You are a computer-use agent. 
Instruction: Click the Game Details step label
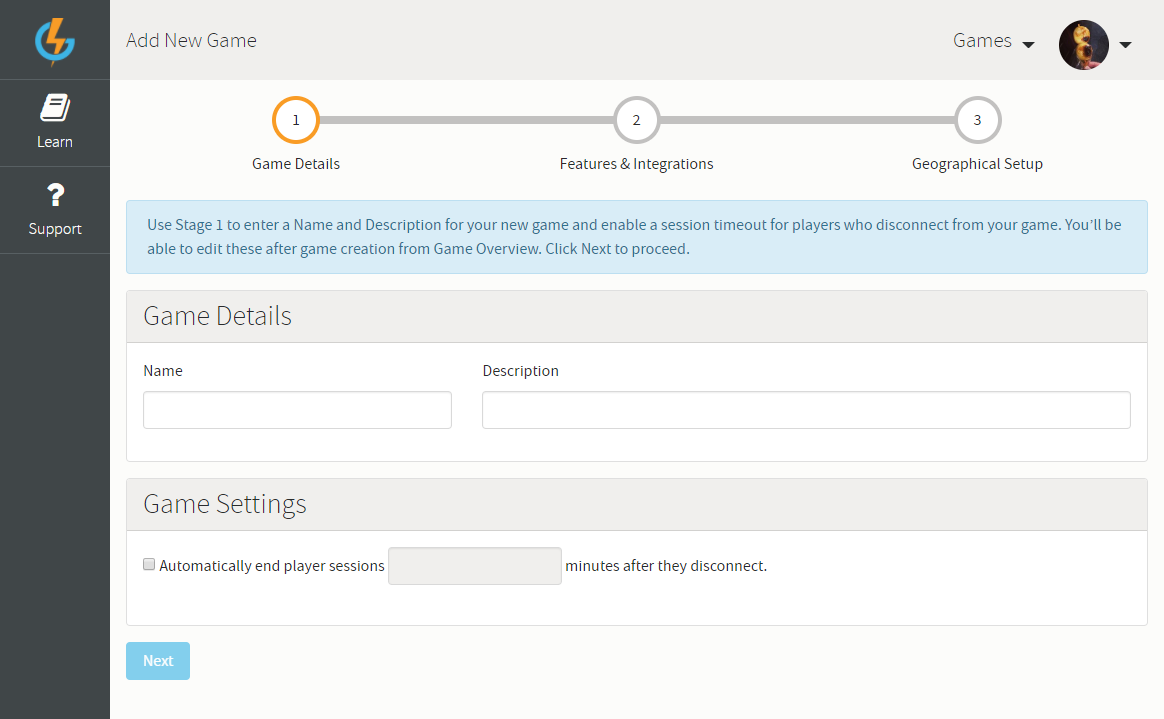click(x=295, y=164)
